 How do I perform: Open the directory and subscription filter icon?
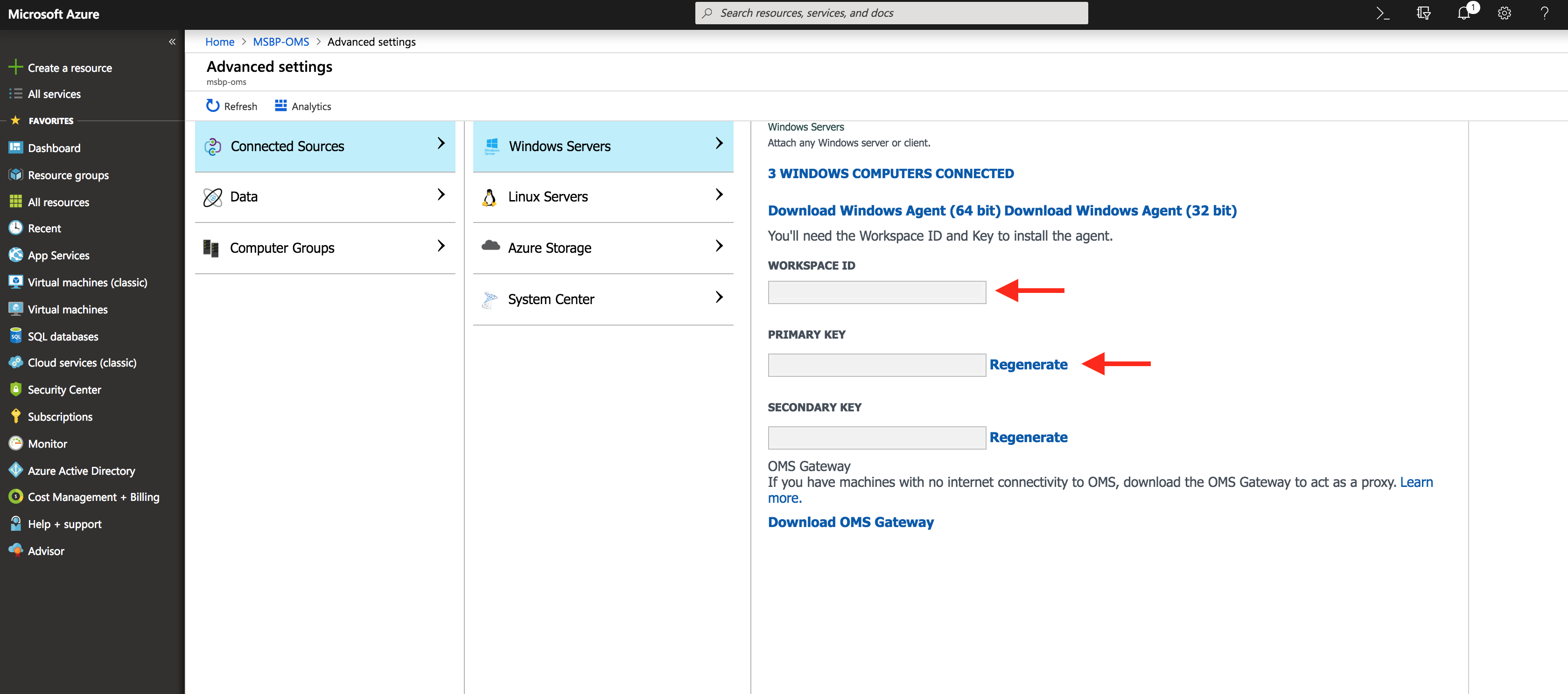[x=1423, y=14]
